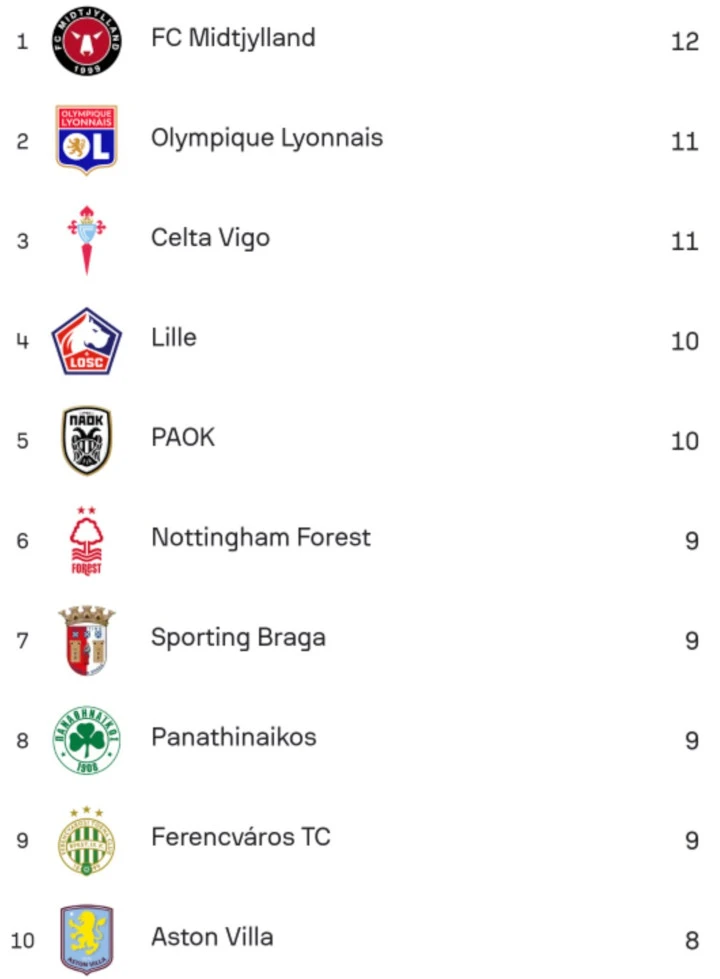Click the Nottingham Forest tree logo
The height and width of the screenshot is (979, 720).
tap(86, 540)
